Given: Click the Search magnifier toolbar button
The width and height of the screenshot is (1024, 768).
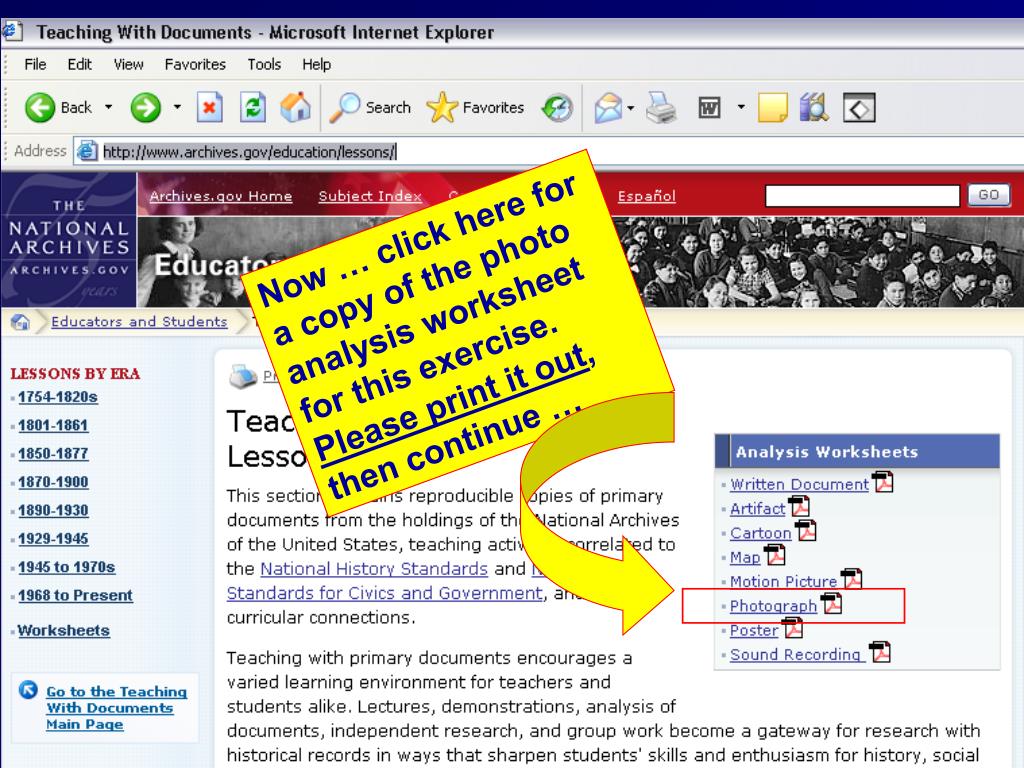Looking at the screenshot, I should click(370, 108).
